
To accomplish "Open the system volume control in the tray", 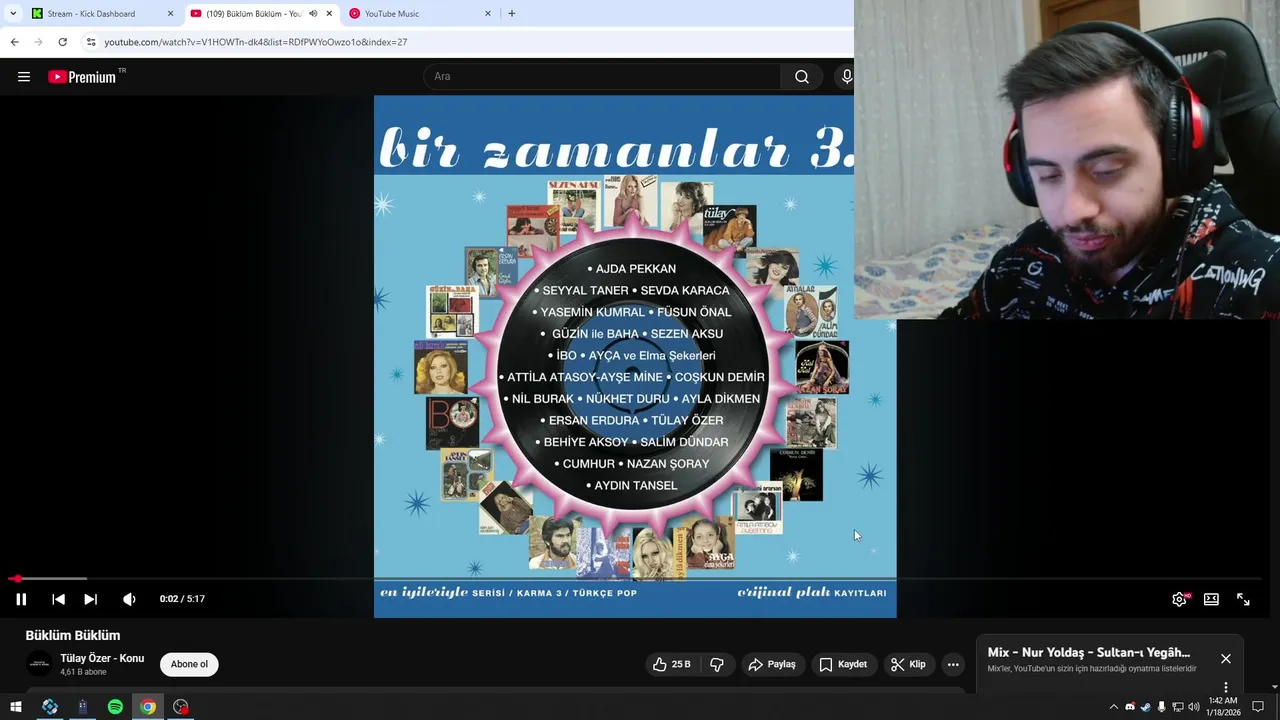I will 1194,707.
